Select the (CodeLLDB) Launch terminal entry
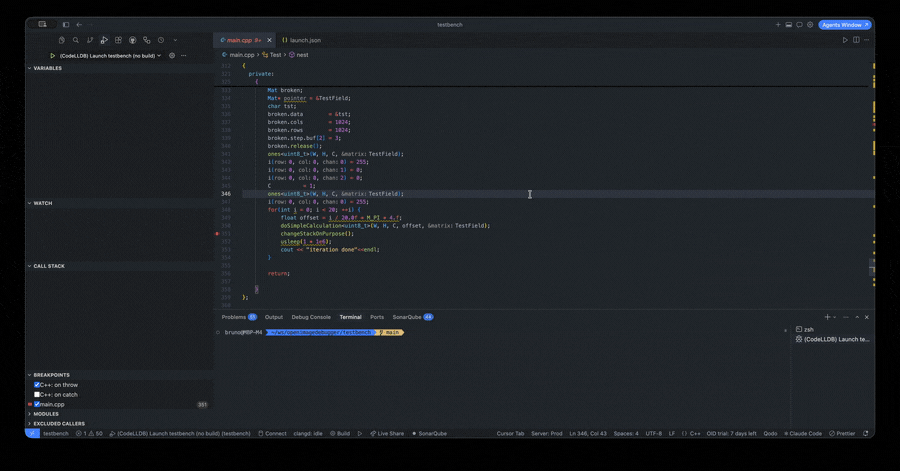This screenshot has width=900, height=471. [833, 339]
